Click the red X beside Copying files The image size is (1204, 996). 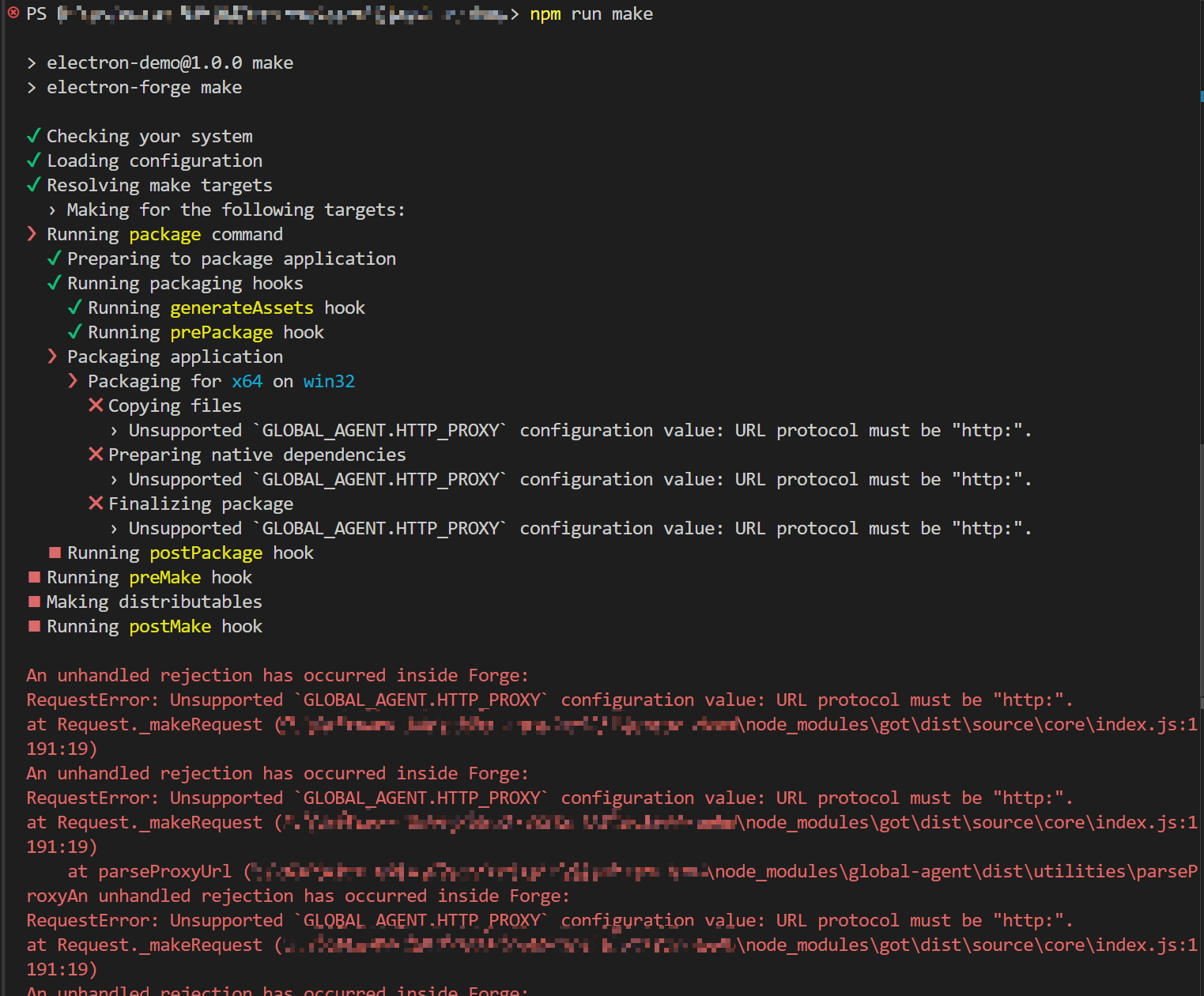[x=96, y=406]
